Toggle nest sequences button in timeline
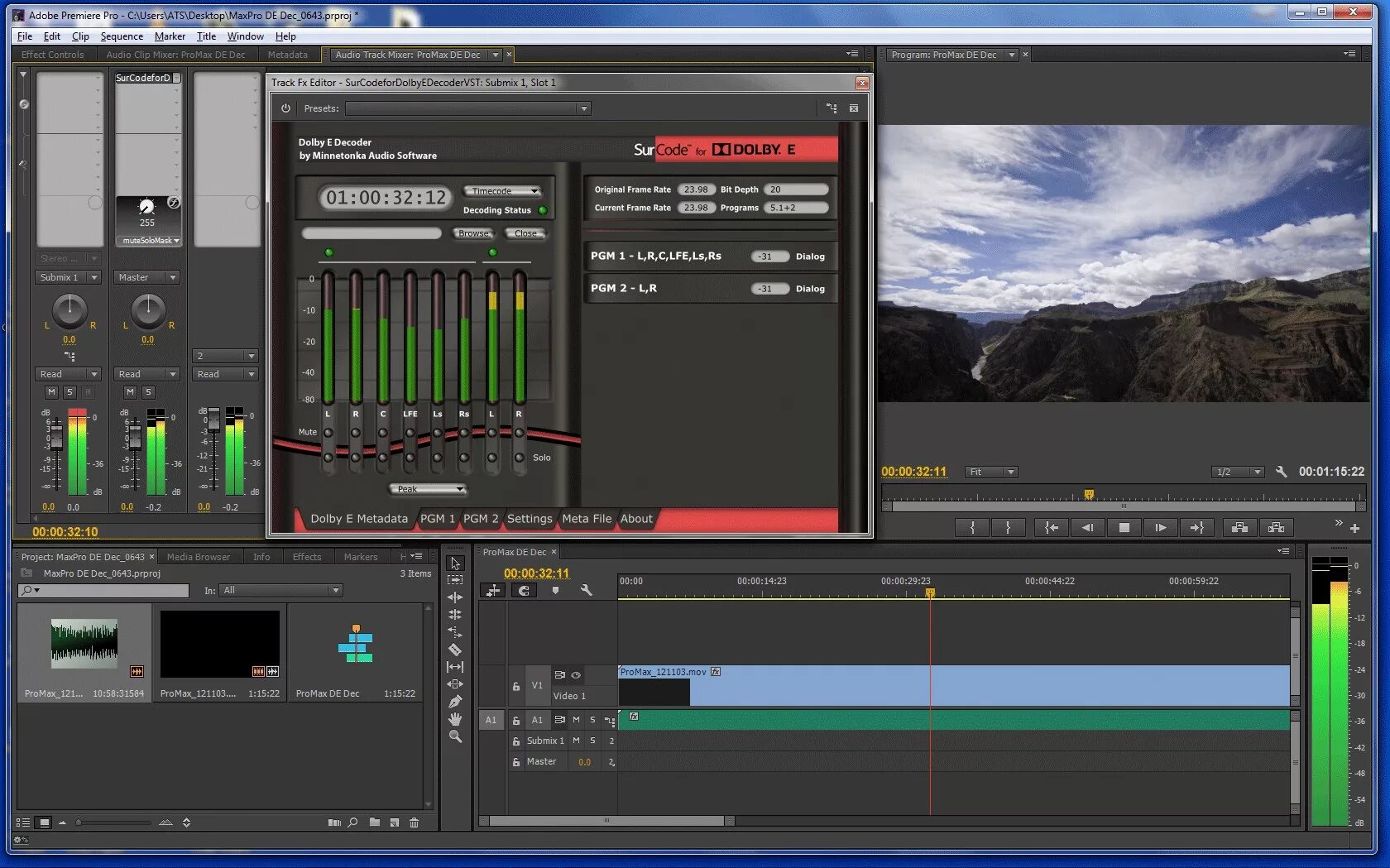Screen dimensions: 1390x868 [x=493, y=590]
